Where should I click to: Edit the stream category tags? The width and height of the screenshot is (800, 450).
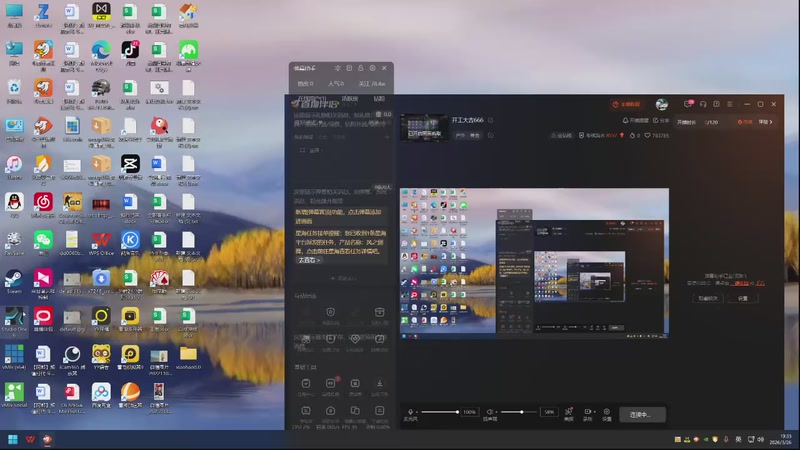490,135
